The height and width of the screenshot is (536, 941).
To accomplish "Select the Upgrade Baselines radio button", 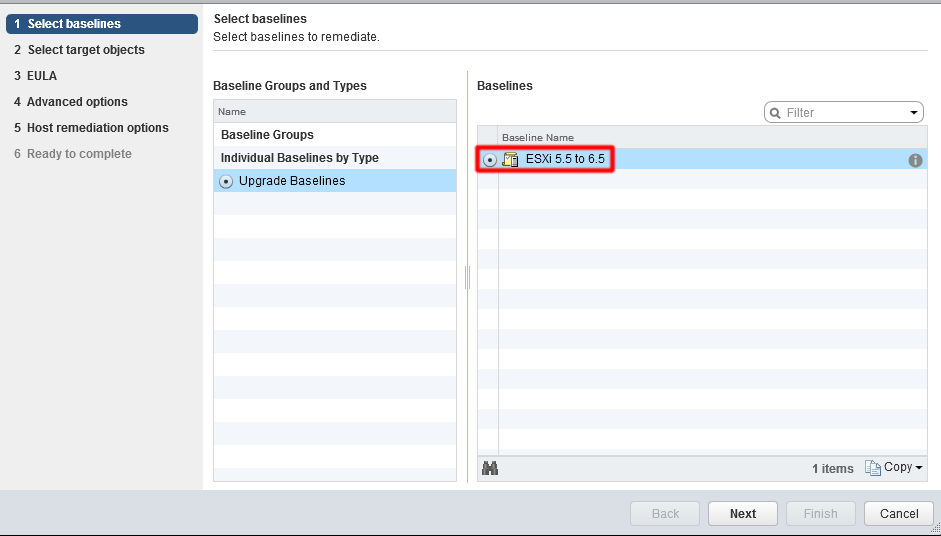I will (x=226, y=181).
